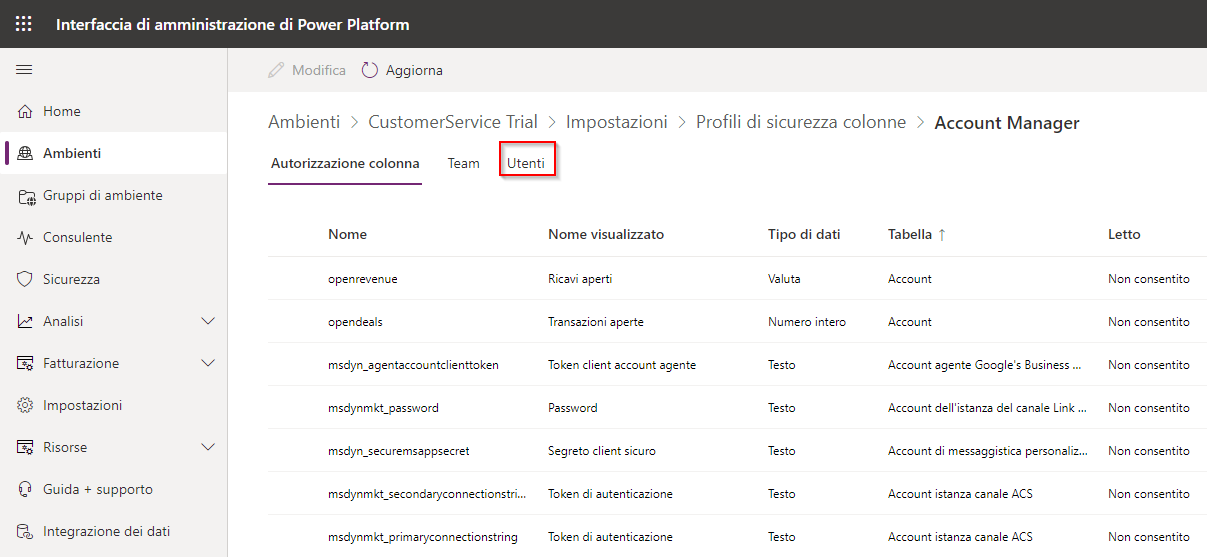The image size is (1207, 557).
Task: Click the Valuta data type cell
Action: point(784,279)
